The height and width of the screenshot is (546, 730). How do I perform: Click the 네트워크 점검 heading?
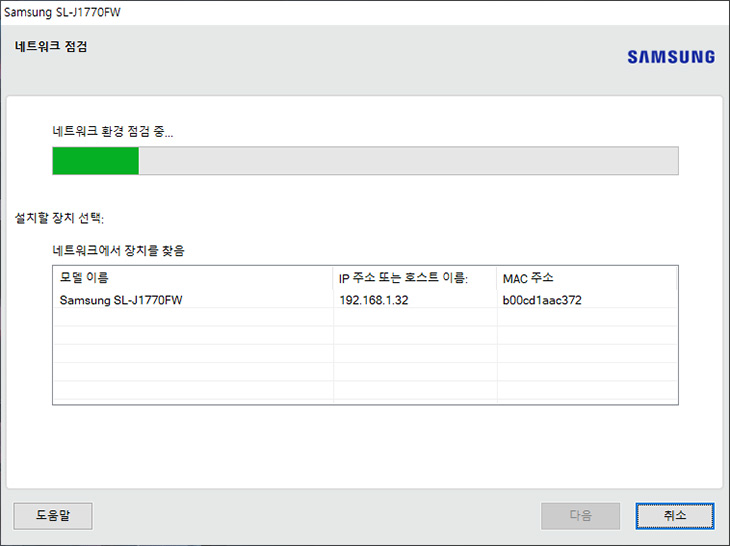pos(51,46)
